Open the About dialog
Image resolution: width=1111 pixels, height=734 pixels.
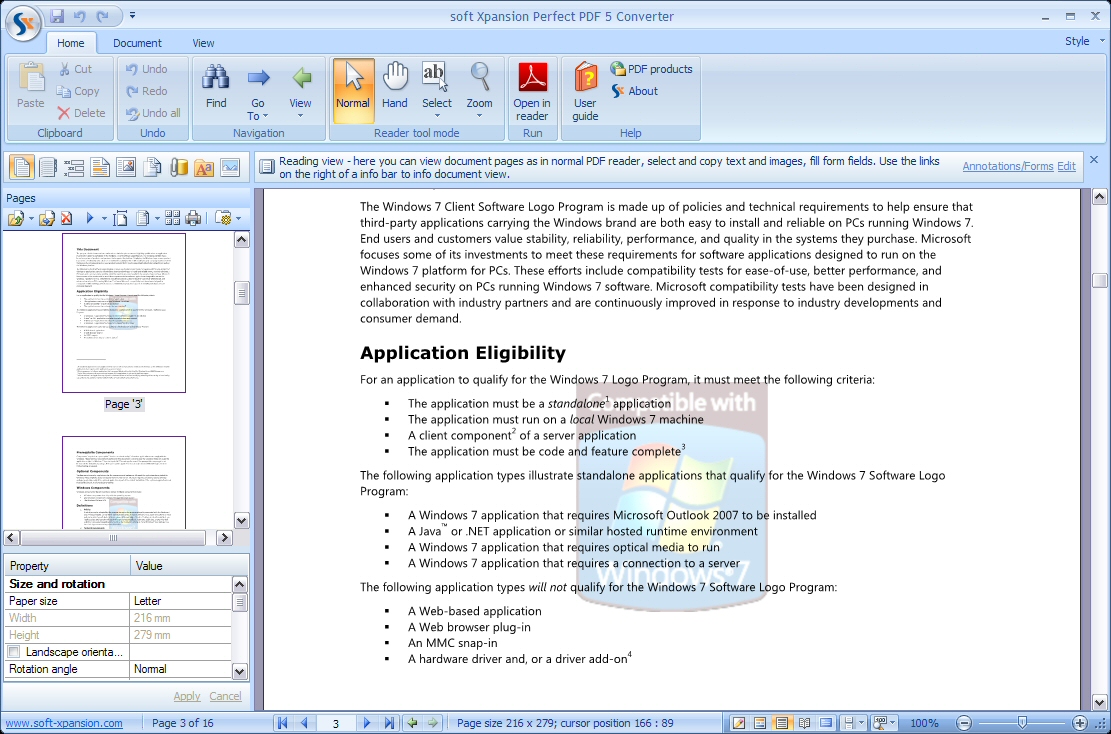pyautogui.click(x=635, y=91)
